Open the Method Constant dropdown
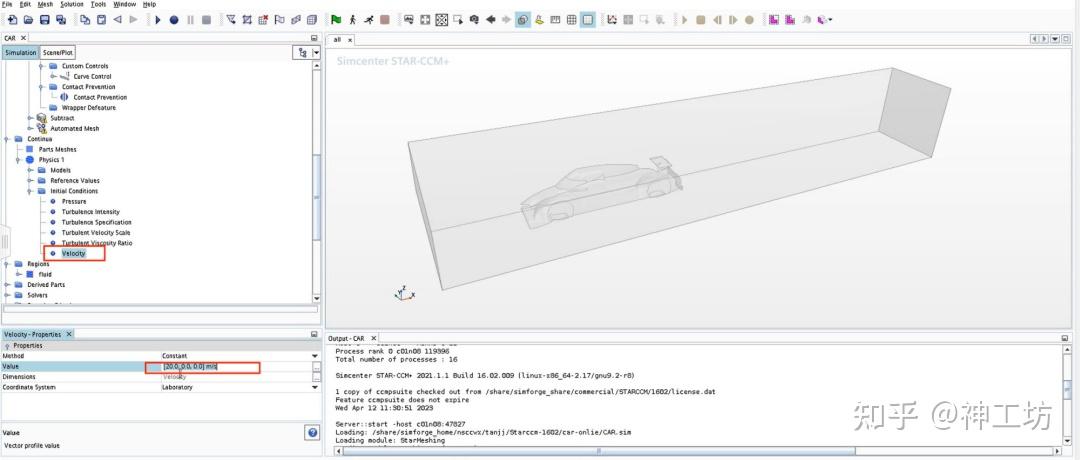 316,356
